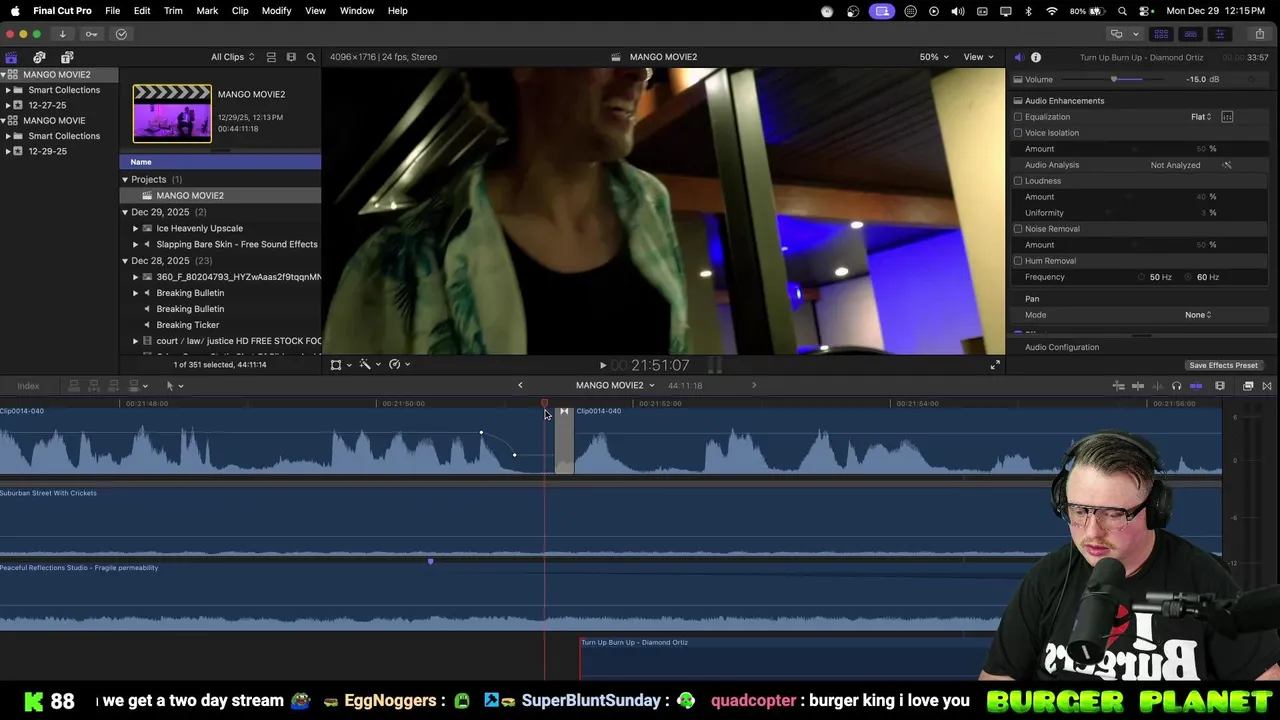The width and height of the screenshot is (1280, 720).
Task: Toggle solo headphones icon in timeline
Action: tap(1176, 386)
